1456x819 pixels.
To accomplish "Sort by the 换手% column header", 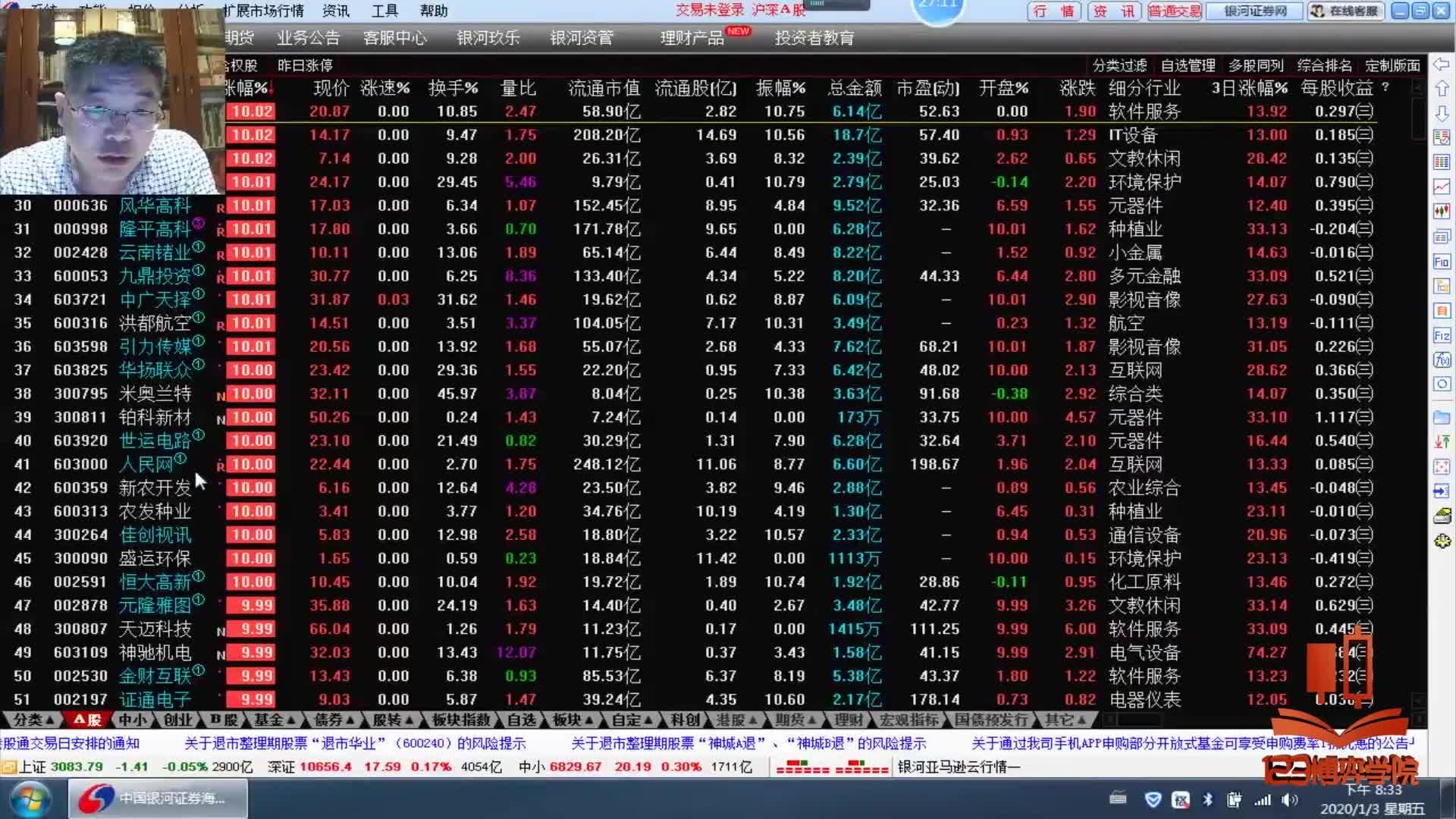I will coord(453,88).
